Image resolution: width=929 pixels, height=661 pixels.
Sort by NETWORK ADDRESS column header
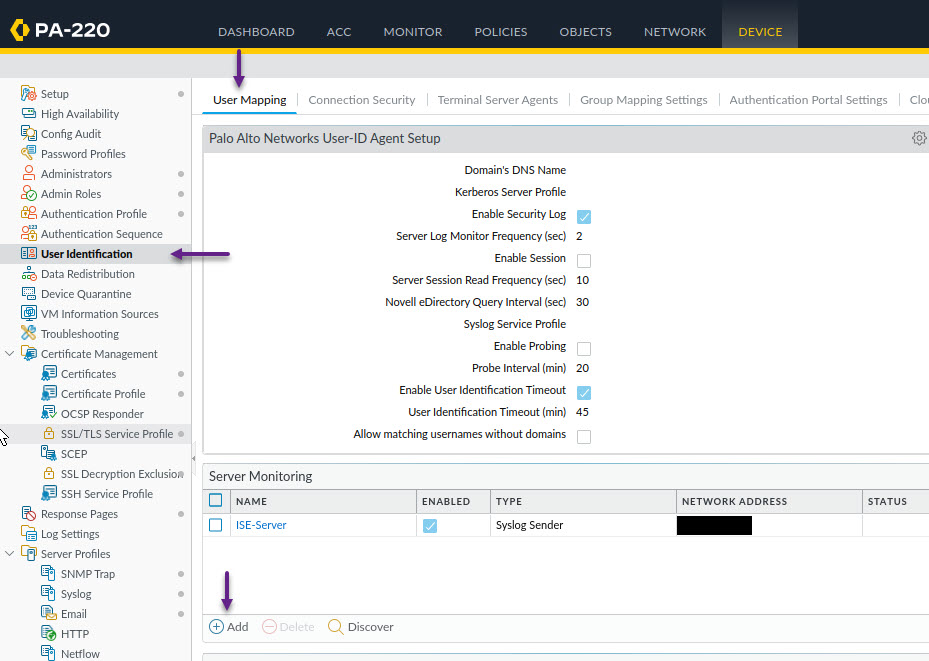(769, 501)
